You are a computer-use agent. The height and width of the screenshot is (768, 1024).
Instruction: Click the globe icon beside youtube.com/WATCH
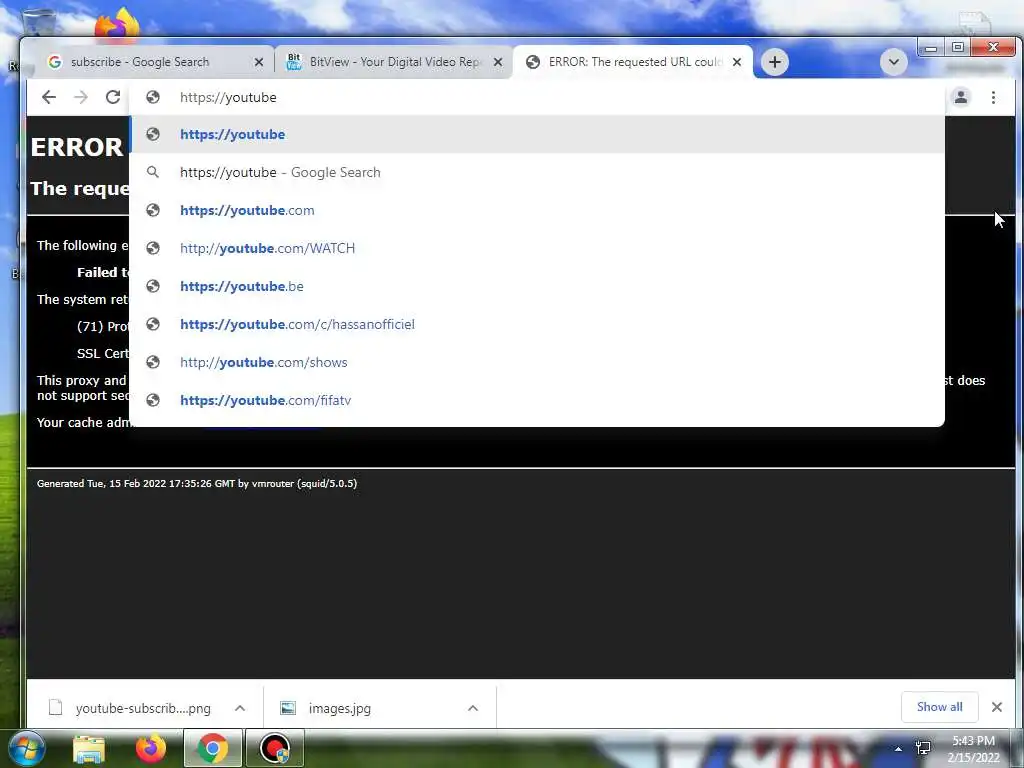coord(153,248)
